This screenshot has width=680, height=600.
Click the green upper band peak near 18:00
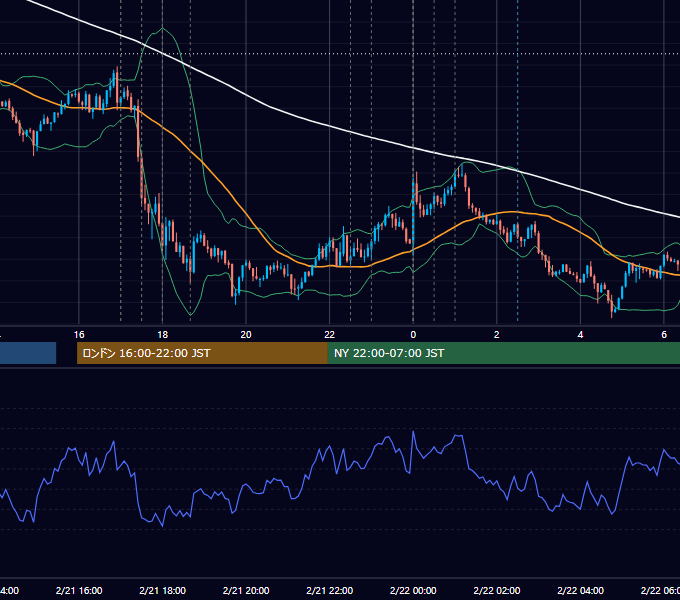(x=162, y=29)
